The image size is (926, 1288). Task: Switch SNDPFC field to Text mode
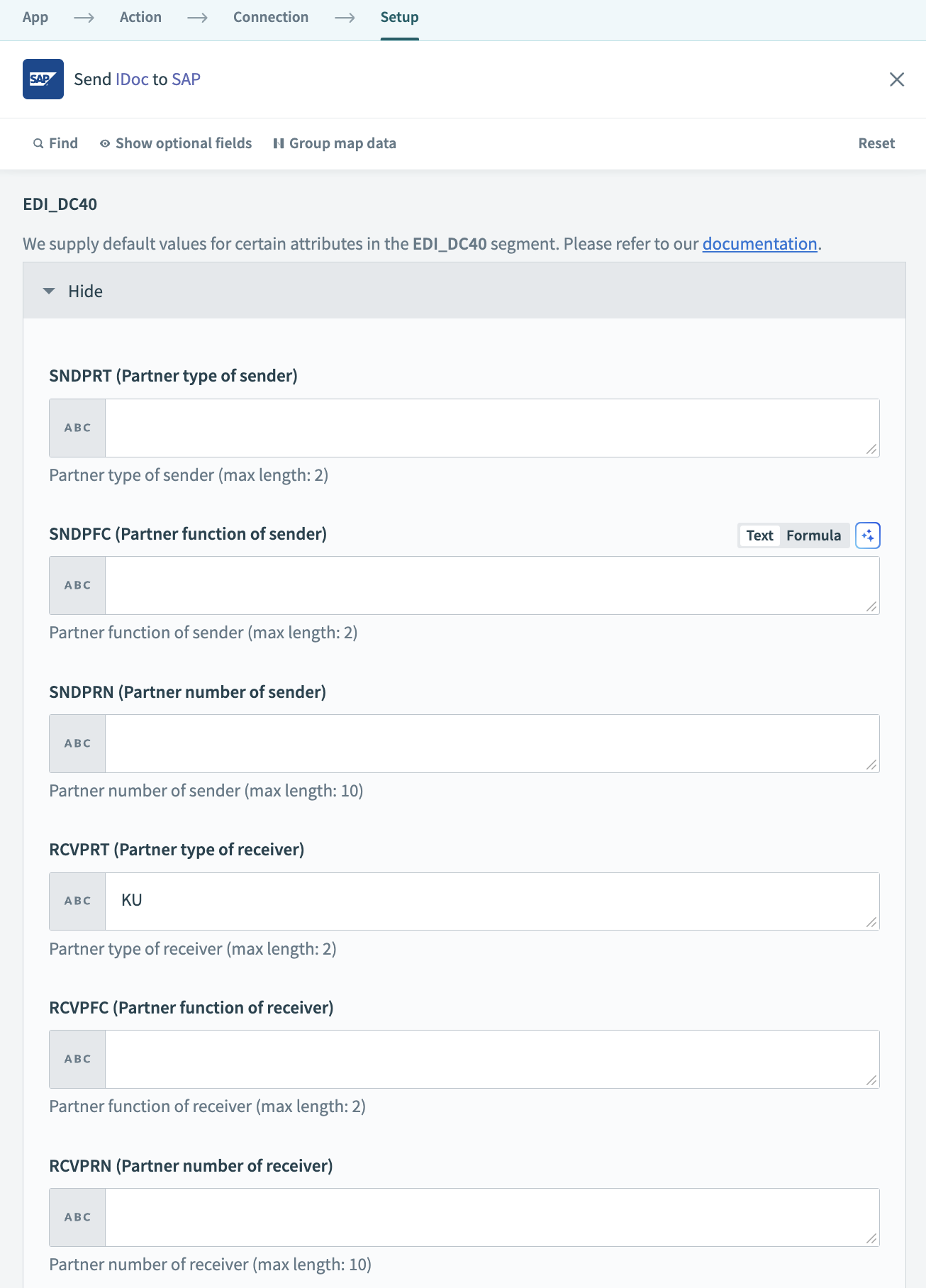759,535
